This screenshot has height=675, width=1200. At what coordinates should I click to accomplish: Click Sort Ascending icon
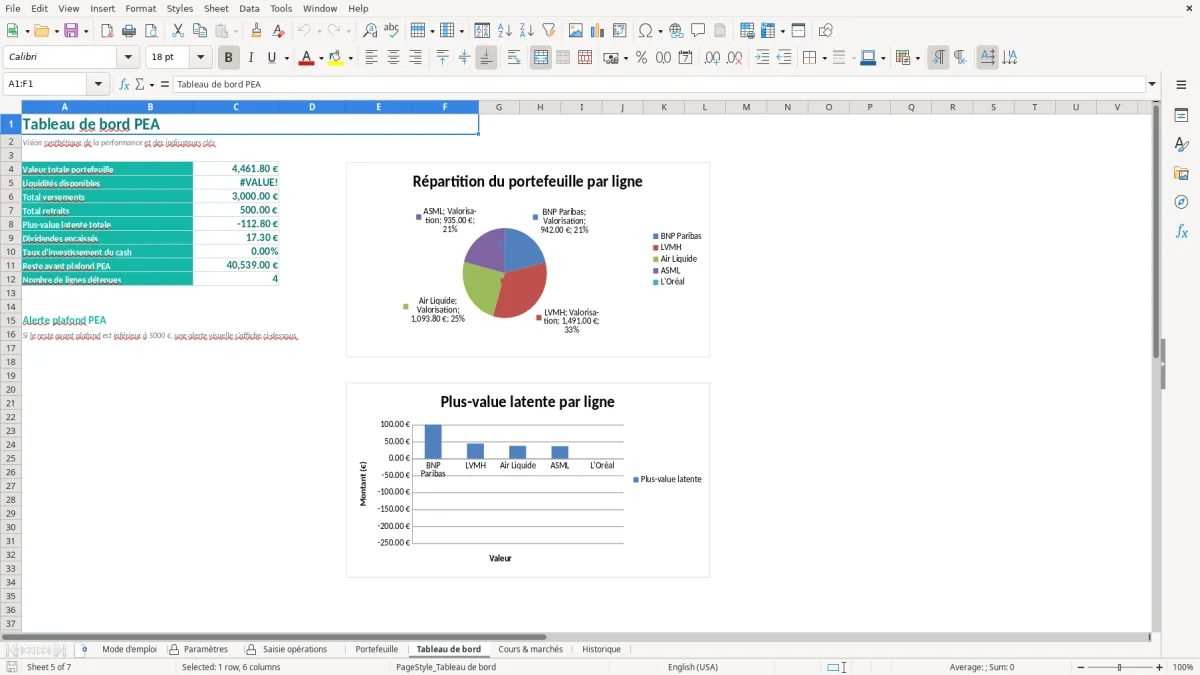pyautogui.click(x=505, y=31)
